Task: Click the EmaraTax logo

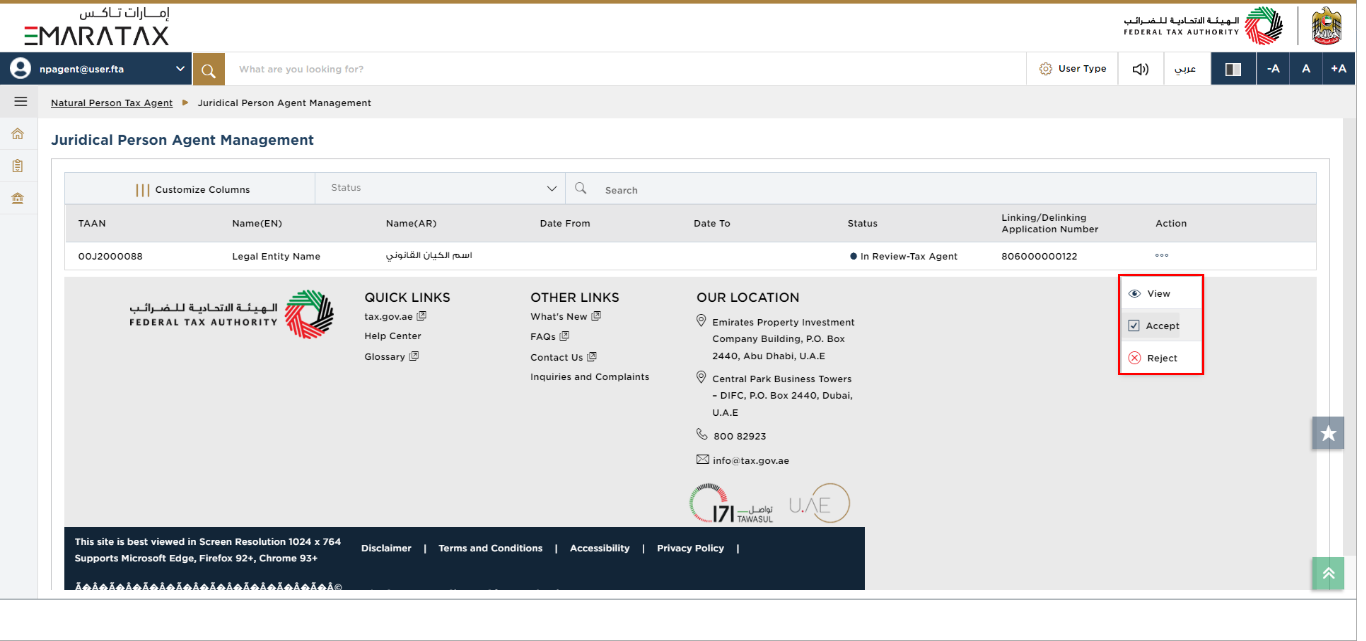Action: click(x=97, y=27)
